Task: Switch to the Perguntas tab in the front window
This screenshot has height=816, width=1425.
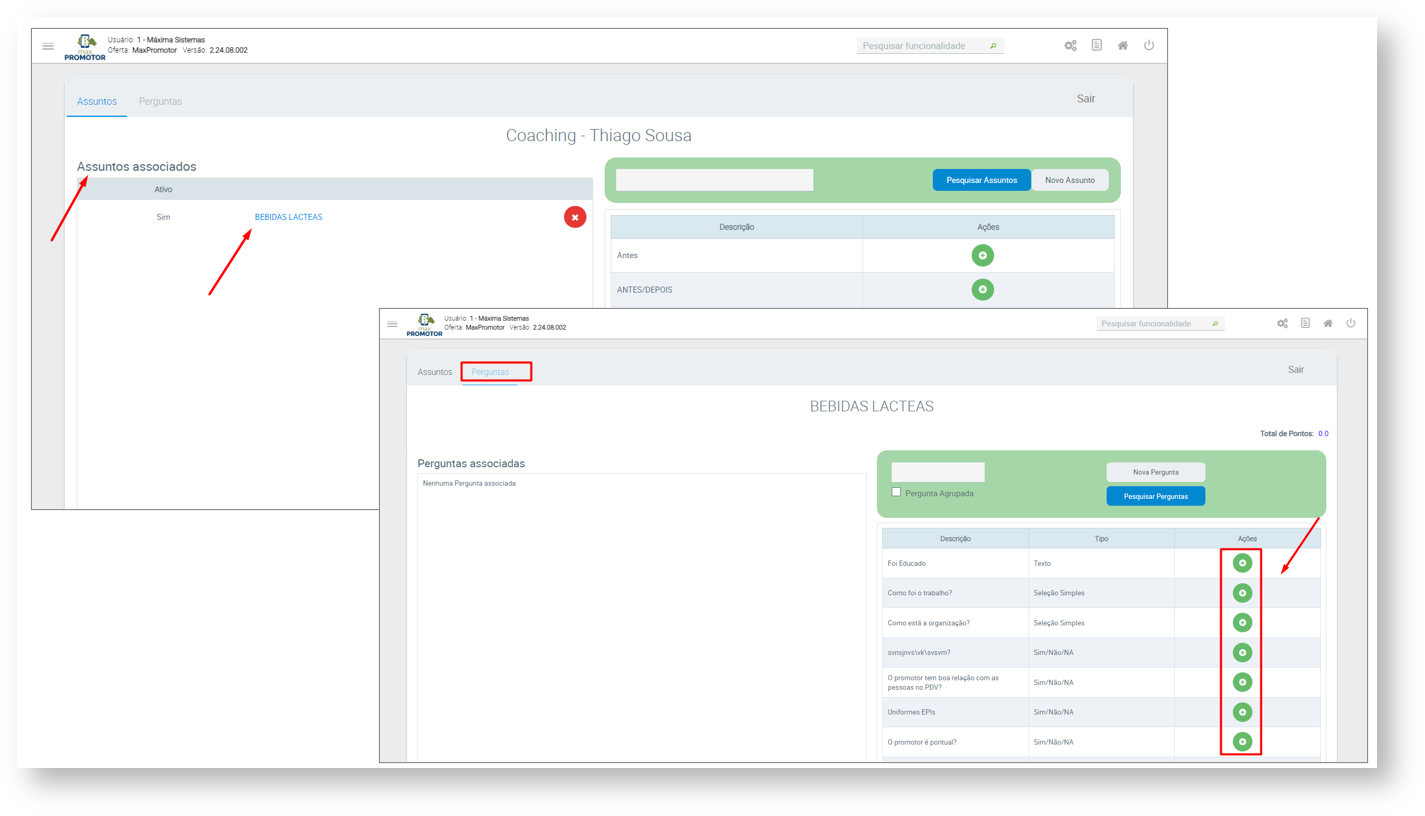Action: (490, 372)
